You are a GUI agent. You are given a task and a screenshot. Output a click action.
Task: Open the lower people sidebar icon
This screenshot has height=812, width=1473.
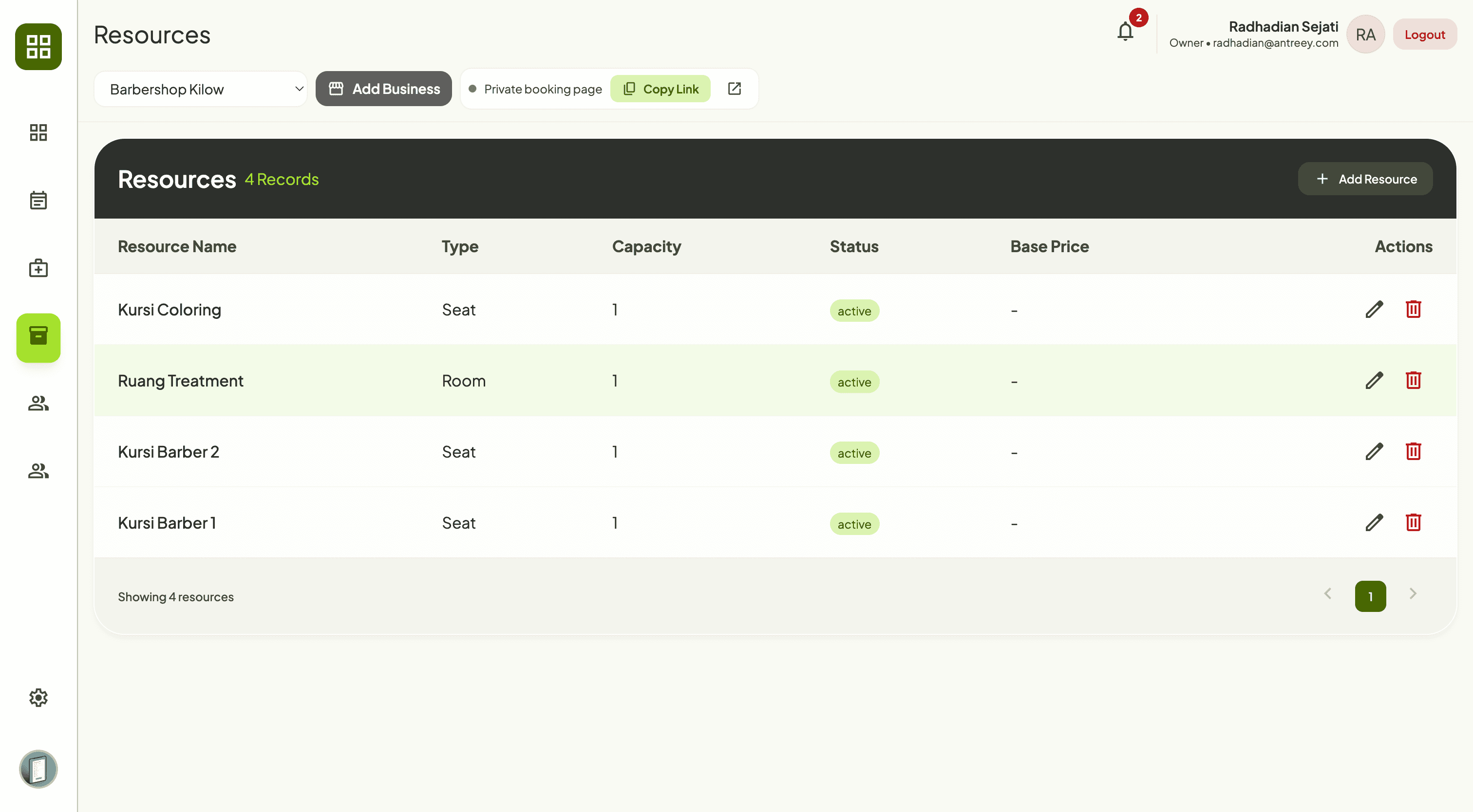click(38, 471)
